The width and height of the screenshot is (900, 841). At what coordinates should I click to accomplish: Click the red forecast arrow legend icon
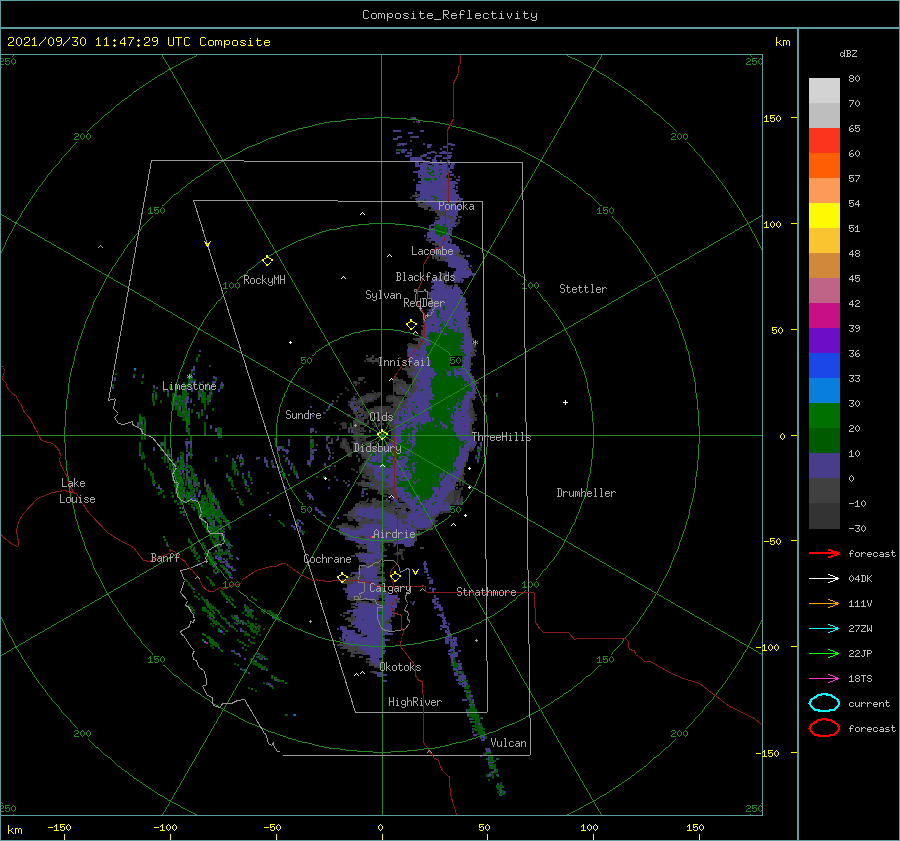[824, 553]
